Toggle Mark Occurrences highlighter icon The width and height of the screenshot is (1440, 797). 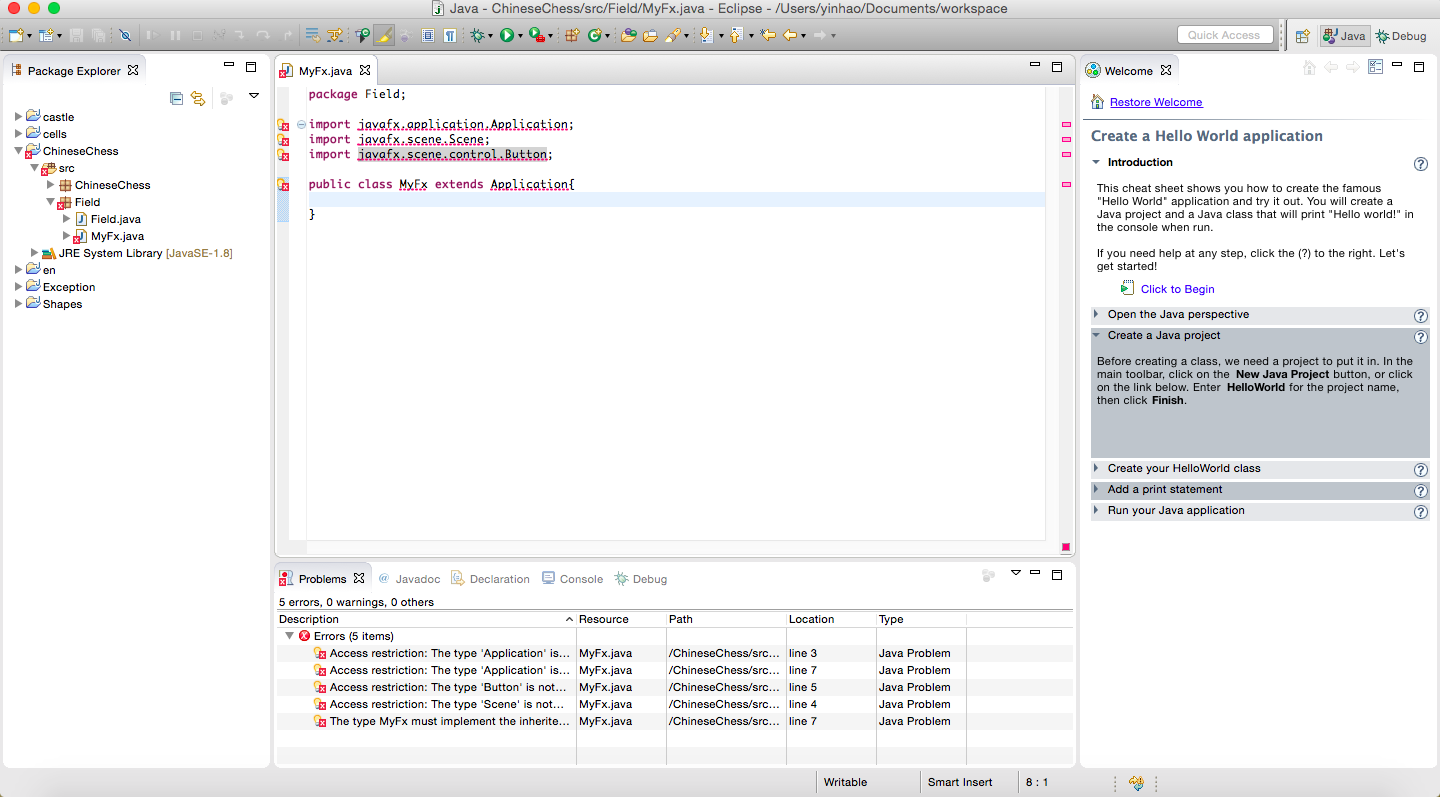384,35
